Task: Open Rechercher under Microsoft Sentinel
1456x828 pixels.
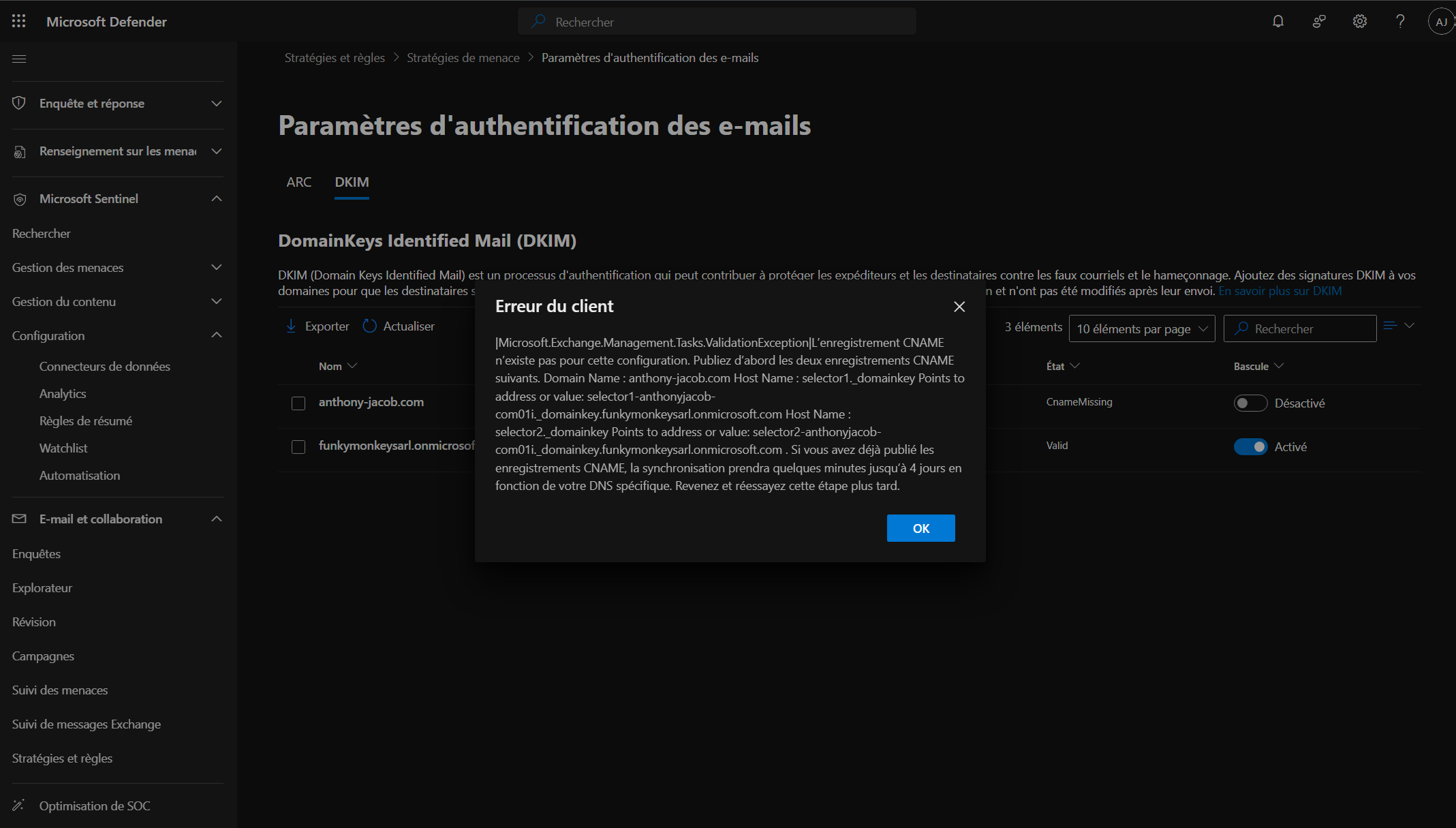Action: tap(42, 233)
